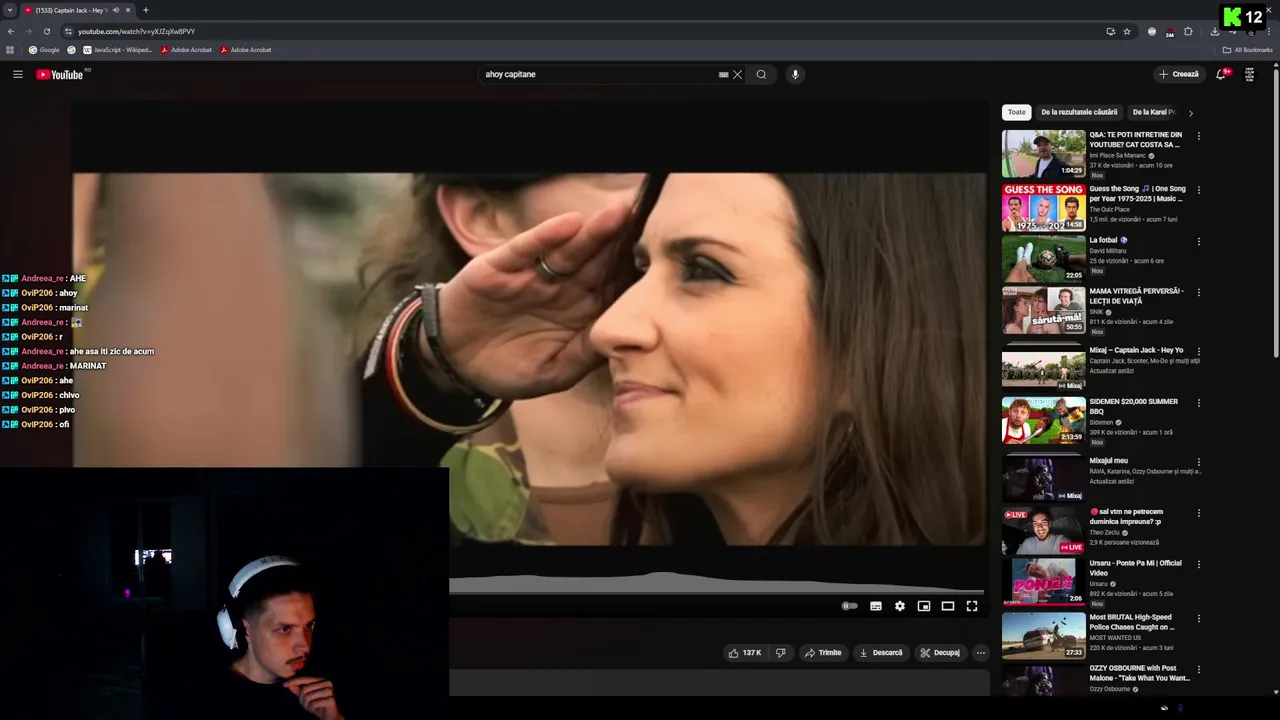Open options menu for Guess the Song video
This screenshot has height=720, width=1280.
pos(1199,190)
